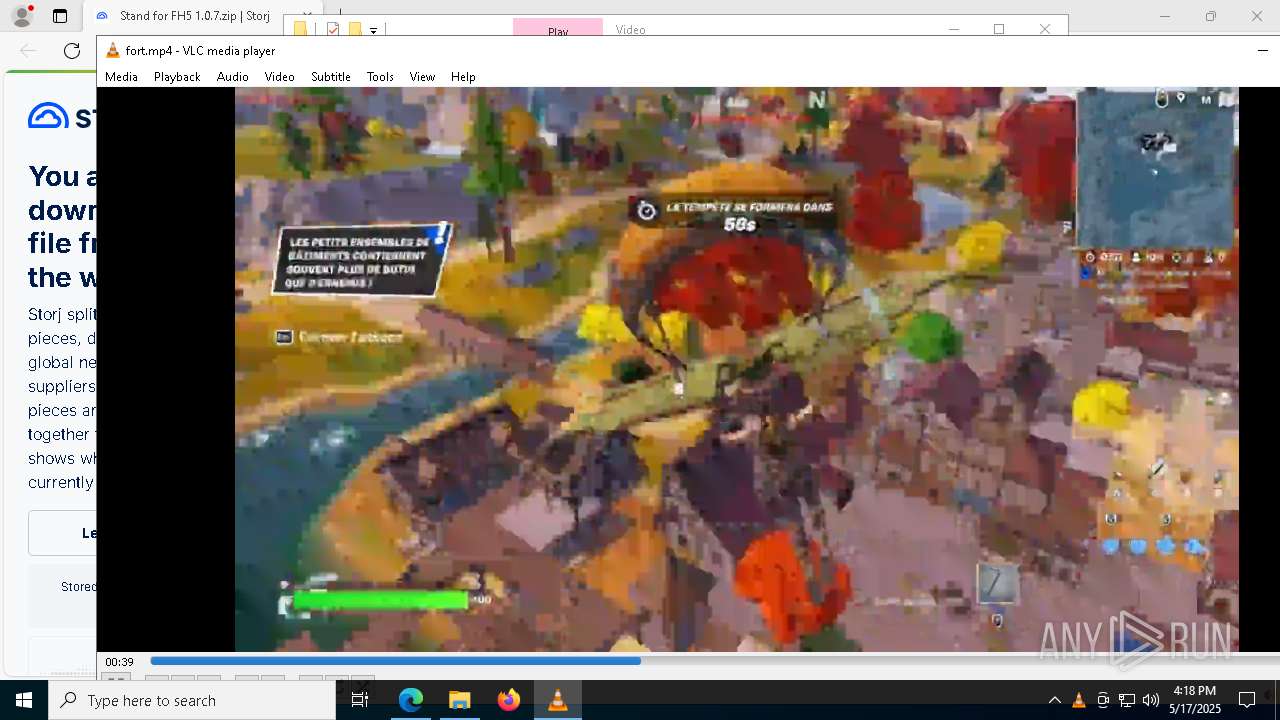Viewport: 1280px width, 720px height.
Task: Open the View menu in VLC
Action: pos(422,77)
